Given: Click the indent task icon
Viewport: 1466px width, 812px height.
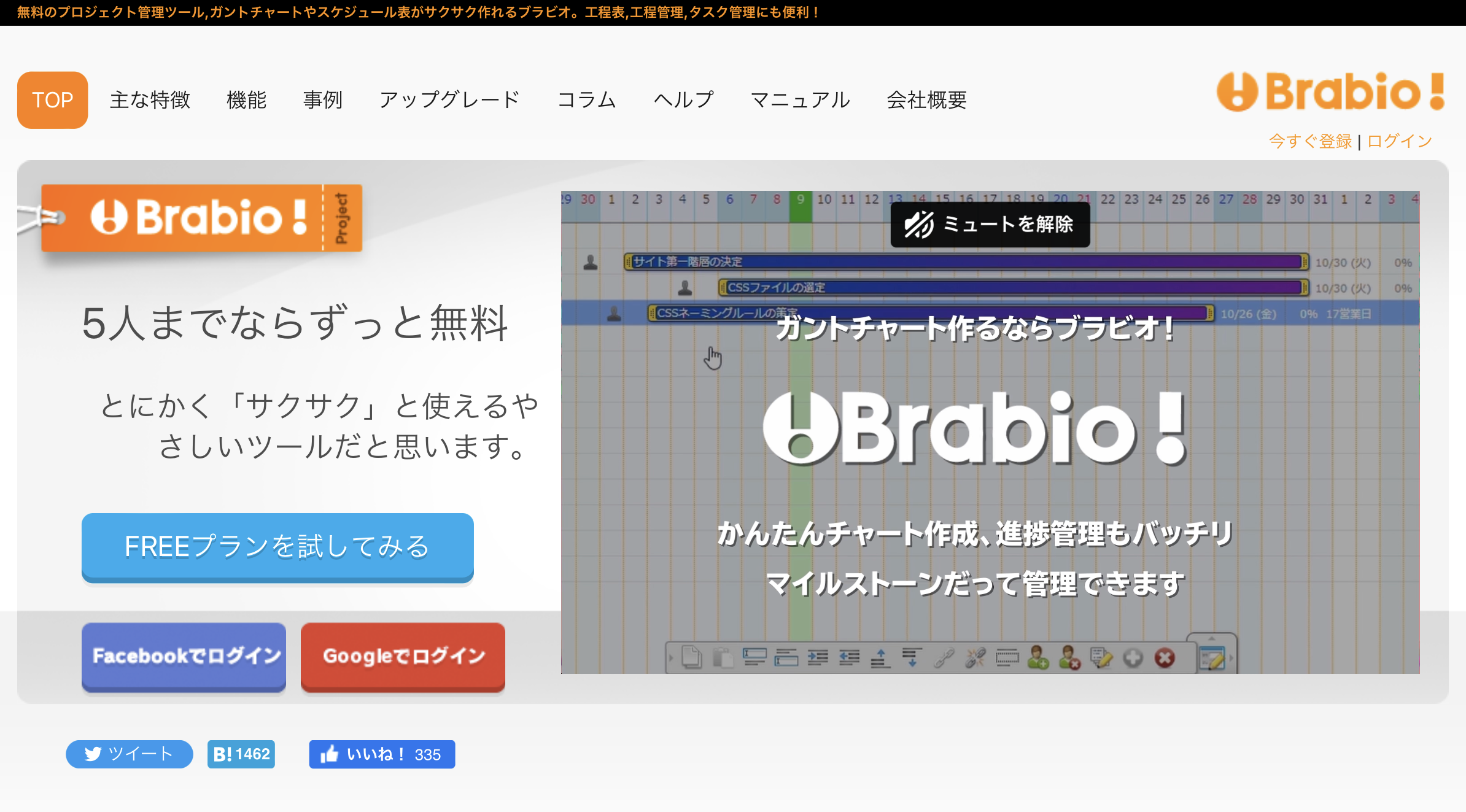Looking at the screenshot, I should (818, 657).
